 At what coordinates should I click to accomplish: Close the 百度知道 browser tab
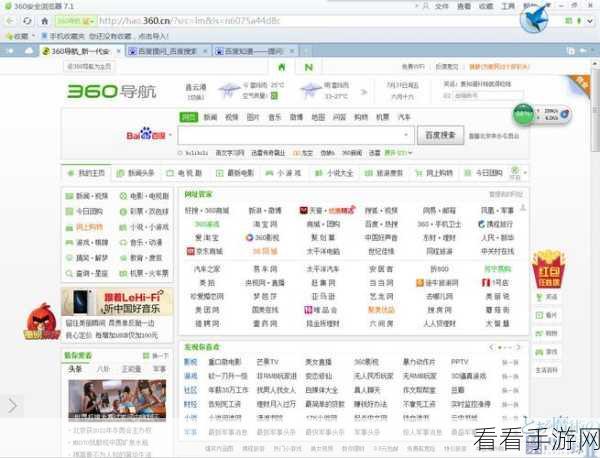coord(292,51)
